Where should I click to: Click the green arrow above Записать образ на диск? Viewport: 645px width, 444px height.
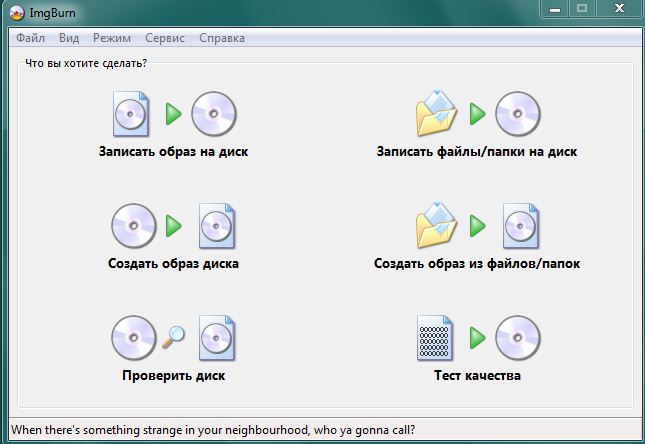[174, 114]
